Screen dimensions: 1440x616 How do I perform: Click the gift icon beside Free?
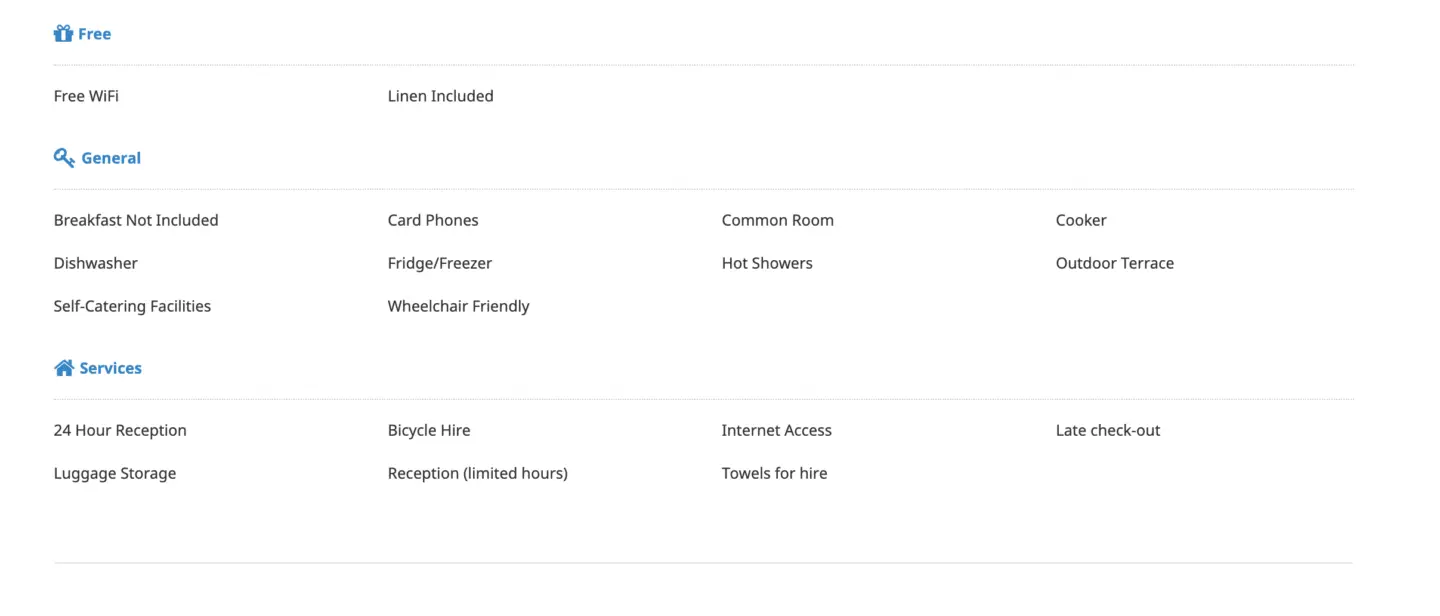[x=63, y=34]
